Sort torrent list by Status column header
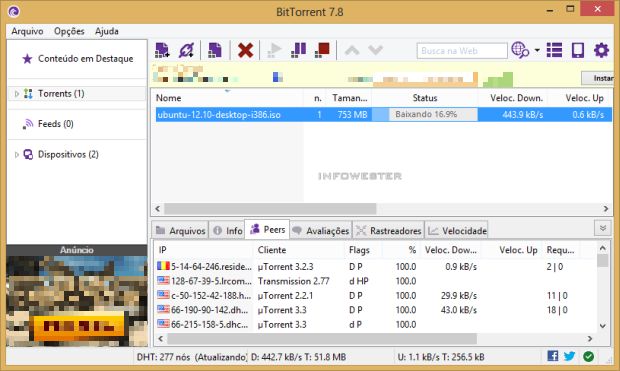Screen dimensions: 620x371 425,98
